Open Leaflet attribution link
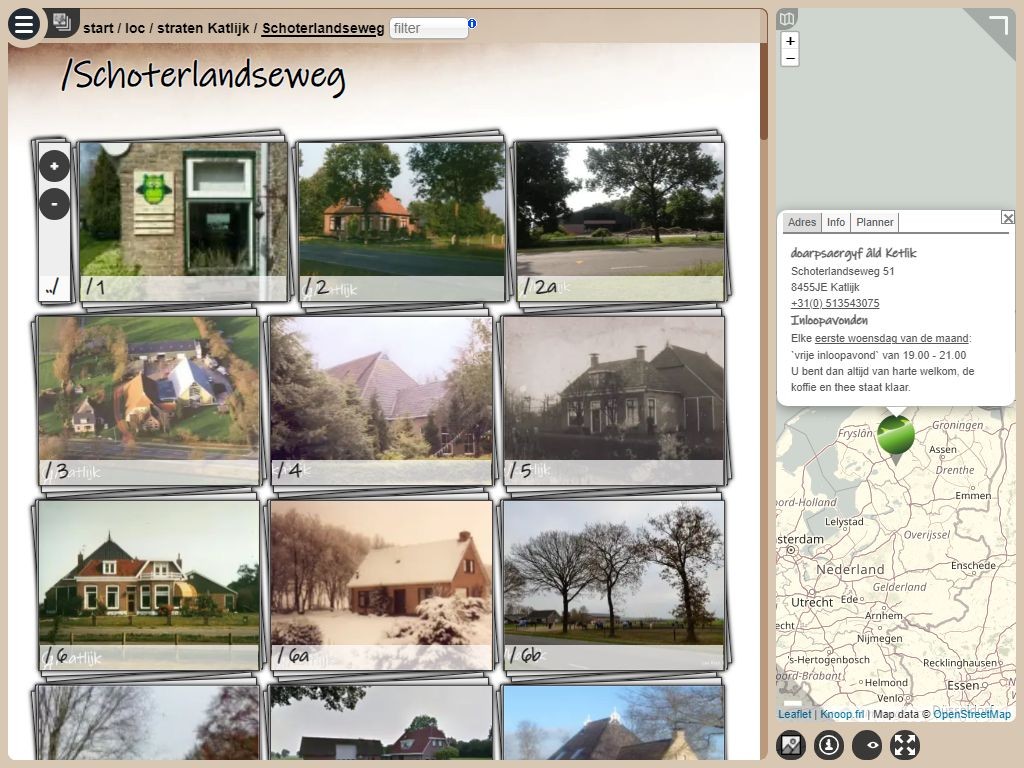This screenshot has height=768, width=1024. [794, 714]
